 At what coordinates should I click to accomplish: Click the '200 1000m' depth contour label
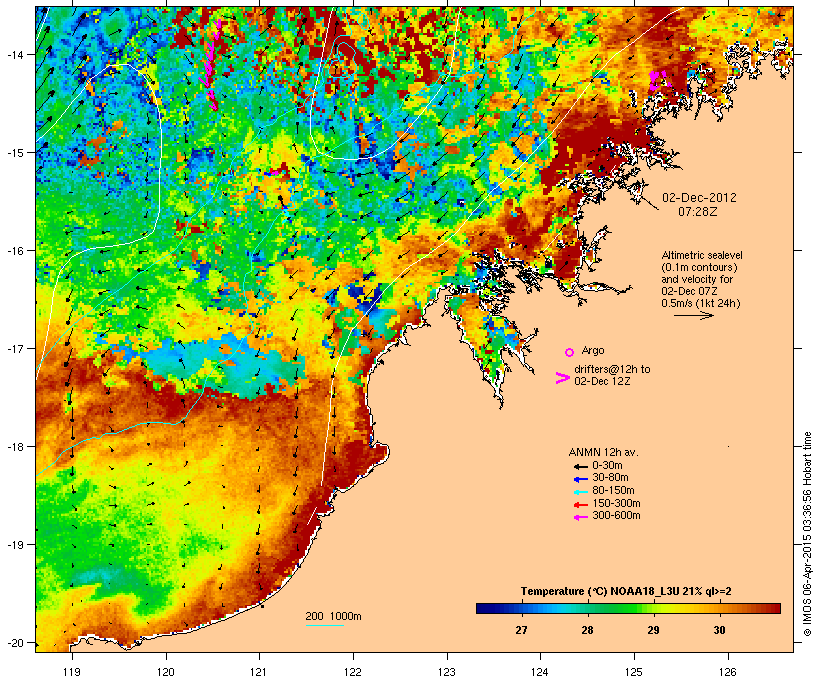click(333, 616)
